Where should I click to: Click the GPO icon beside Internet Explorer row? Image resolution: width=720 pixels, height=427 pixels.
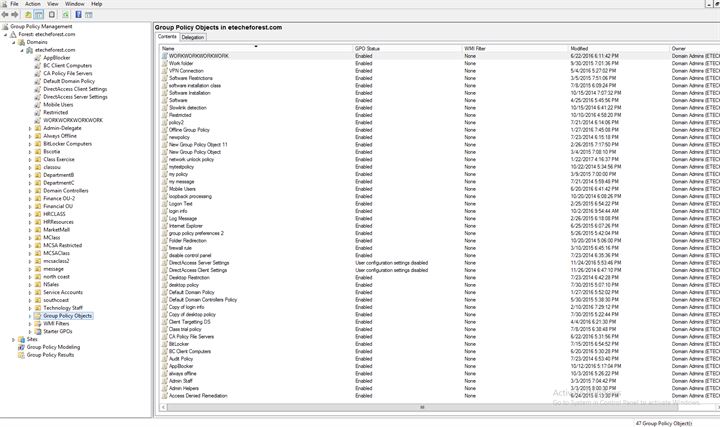pyautogui.click(x=164, y=226)
